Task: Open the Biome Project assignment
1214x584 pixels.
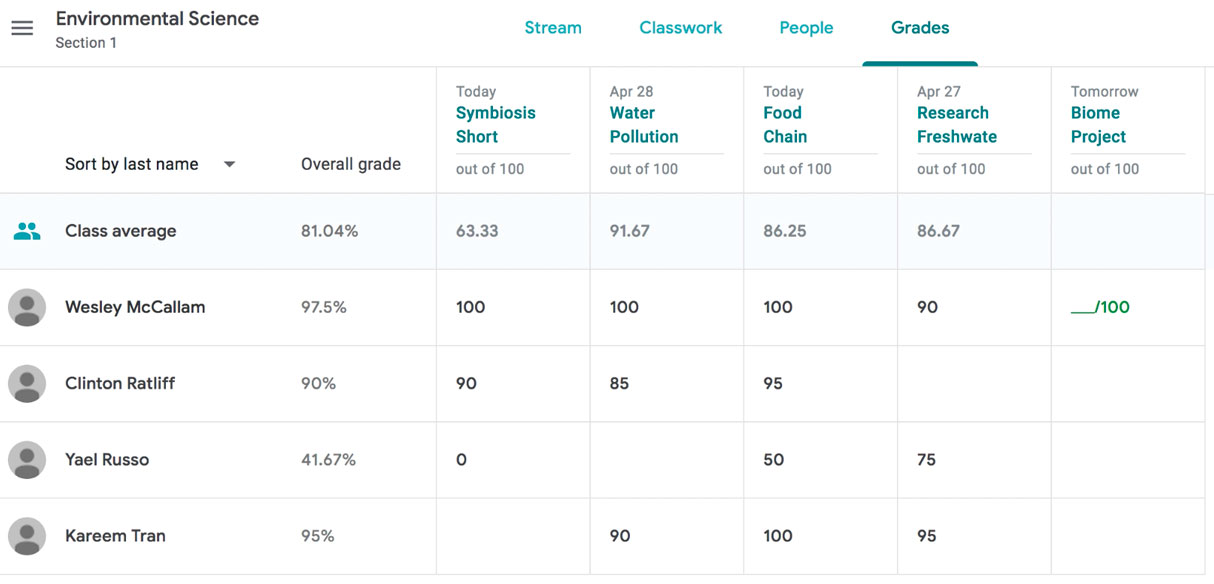Action: point(1099,123)
